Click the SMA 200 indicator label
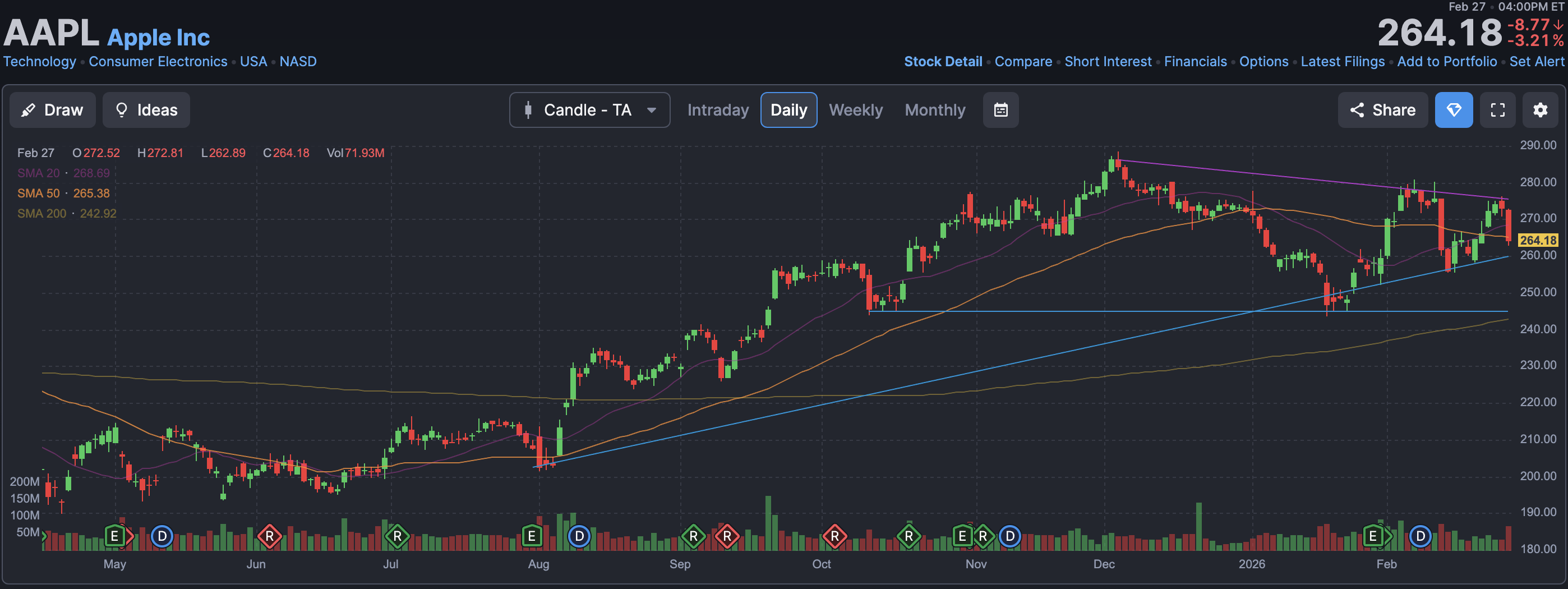The image size is (1568, 589). point(41,213)
